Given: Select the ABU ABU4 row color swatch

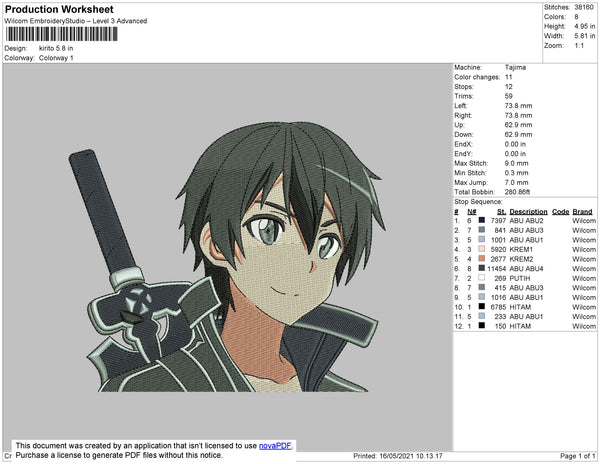Looking at the screenshot, I should click(x=482, y=268).
